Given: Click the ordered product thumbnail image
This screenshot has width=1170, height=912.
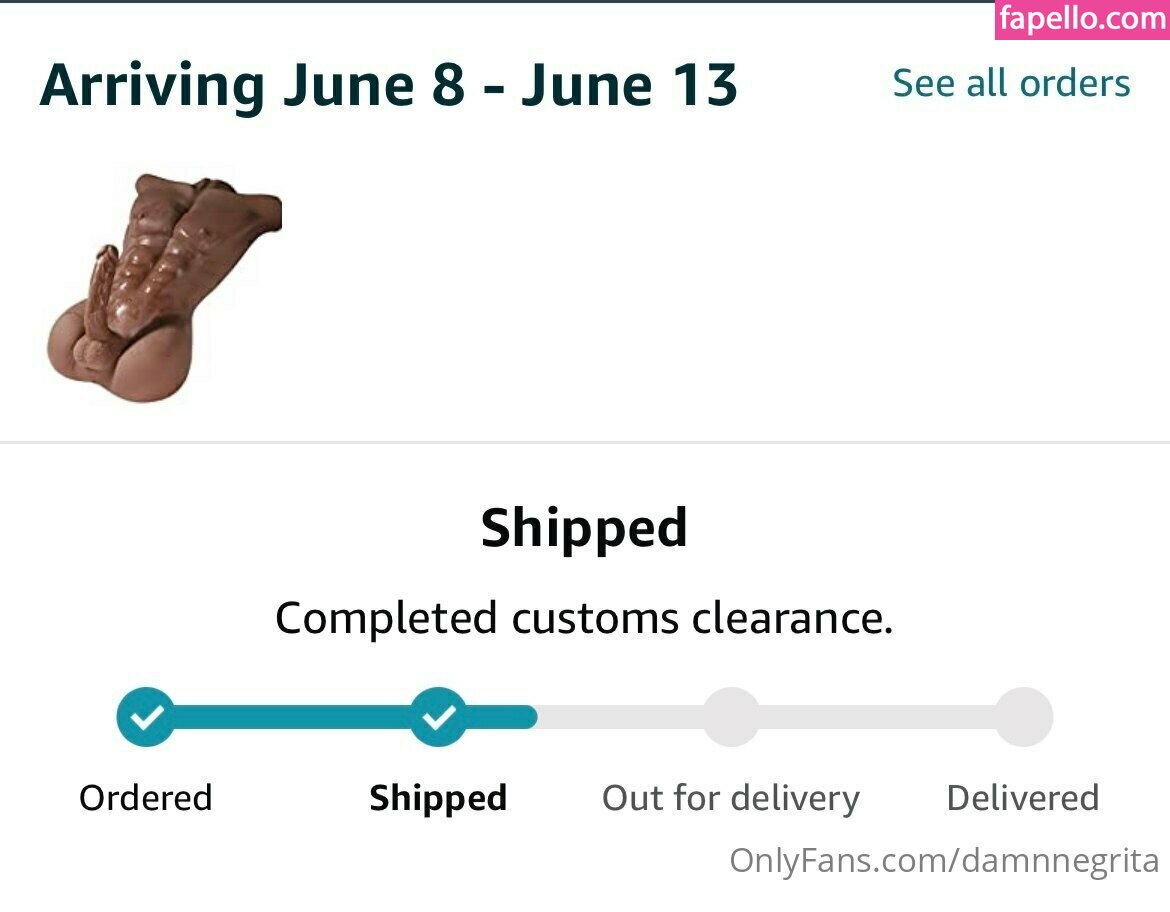Looking at the screenshot, I should coord(165,287).
